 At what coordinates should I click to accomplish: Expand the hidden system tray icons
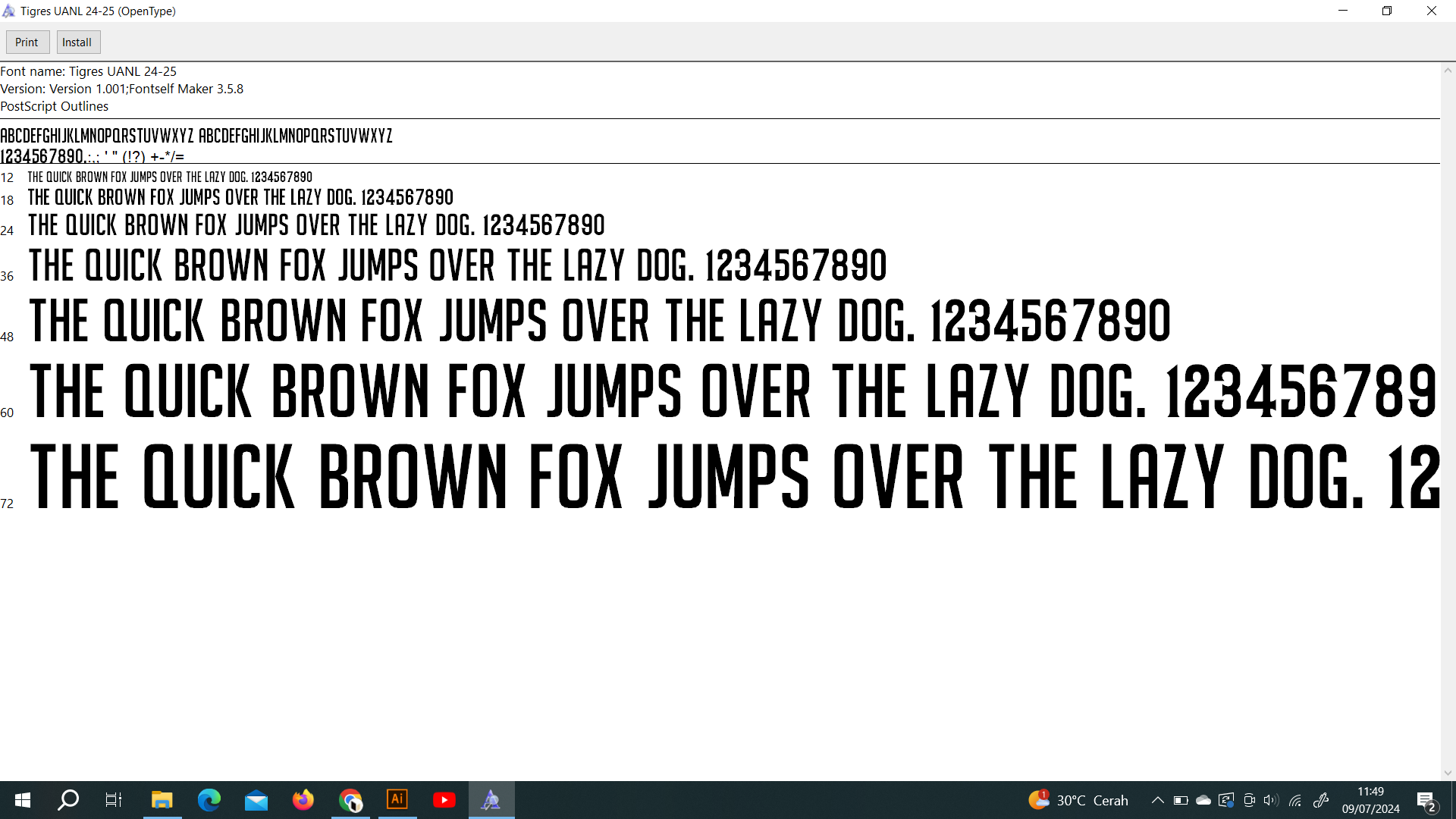pos(1157,800)
